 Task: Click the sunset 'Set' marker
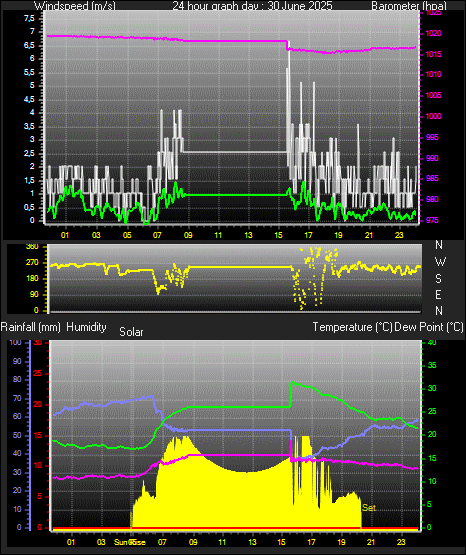click(369, 508)
